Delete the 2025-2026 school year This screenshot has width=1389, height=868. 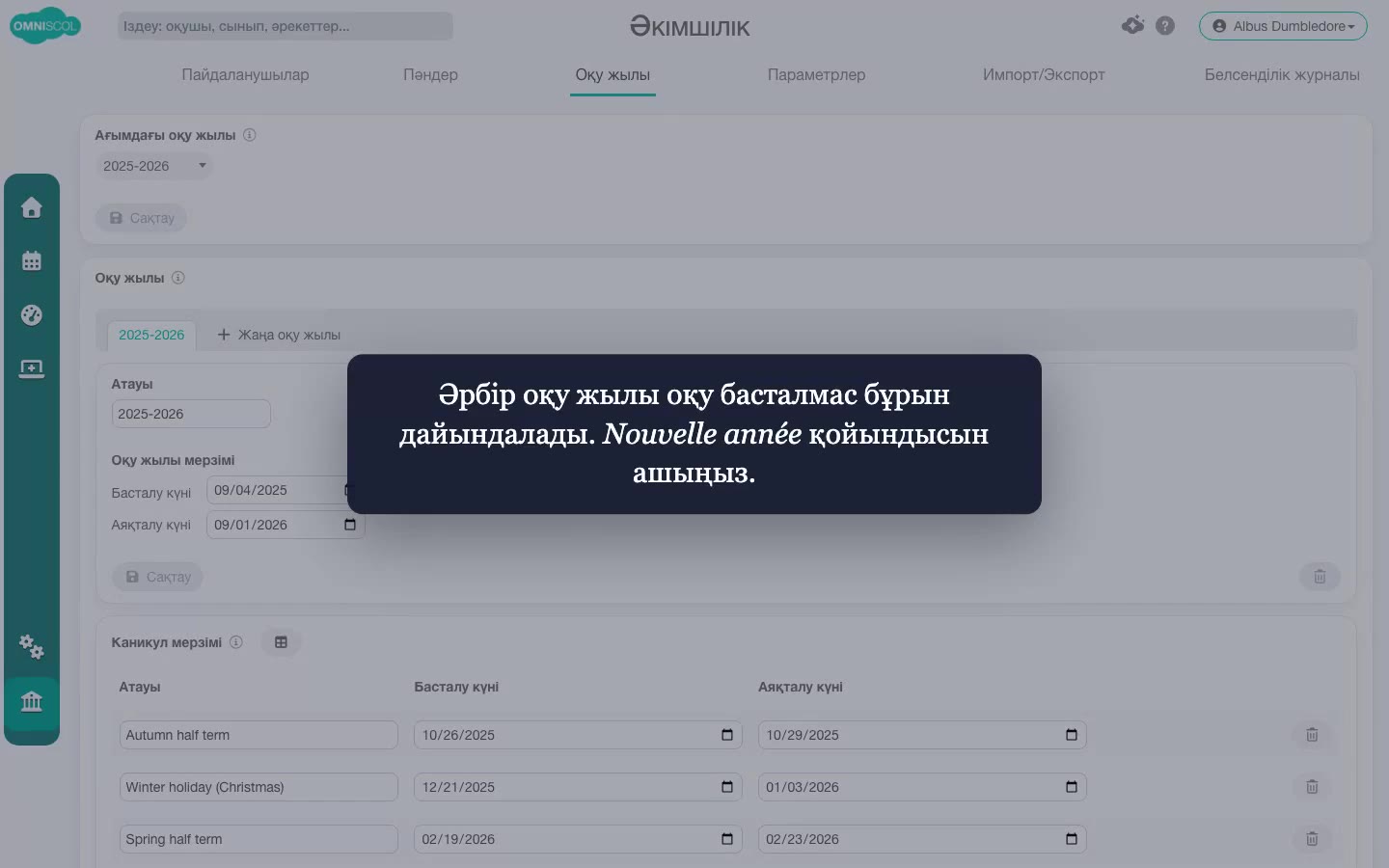[1320, 577]
